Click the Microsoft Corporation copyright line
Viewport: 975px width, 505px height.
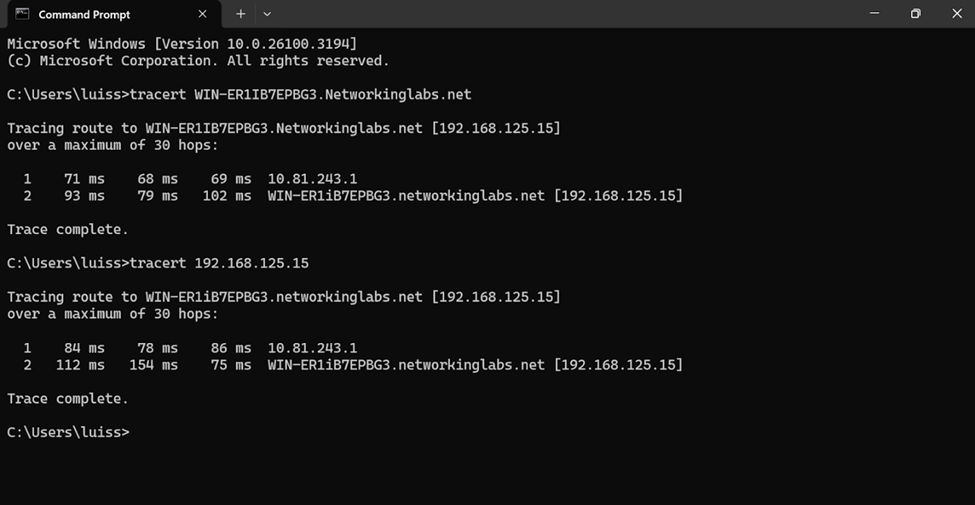pos(198,61)
